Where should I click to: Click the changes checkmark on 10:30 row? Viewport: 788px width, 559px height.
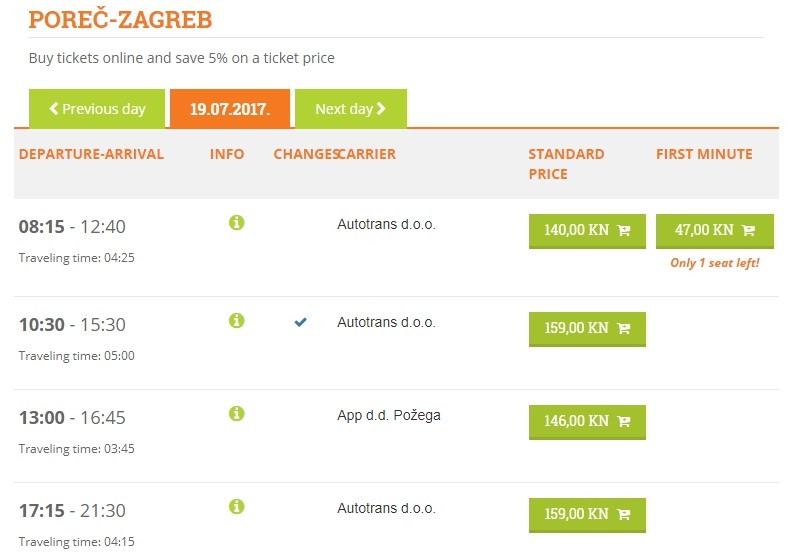(x=300, y=322)
